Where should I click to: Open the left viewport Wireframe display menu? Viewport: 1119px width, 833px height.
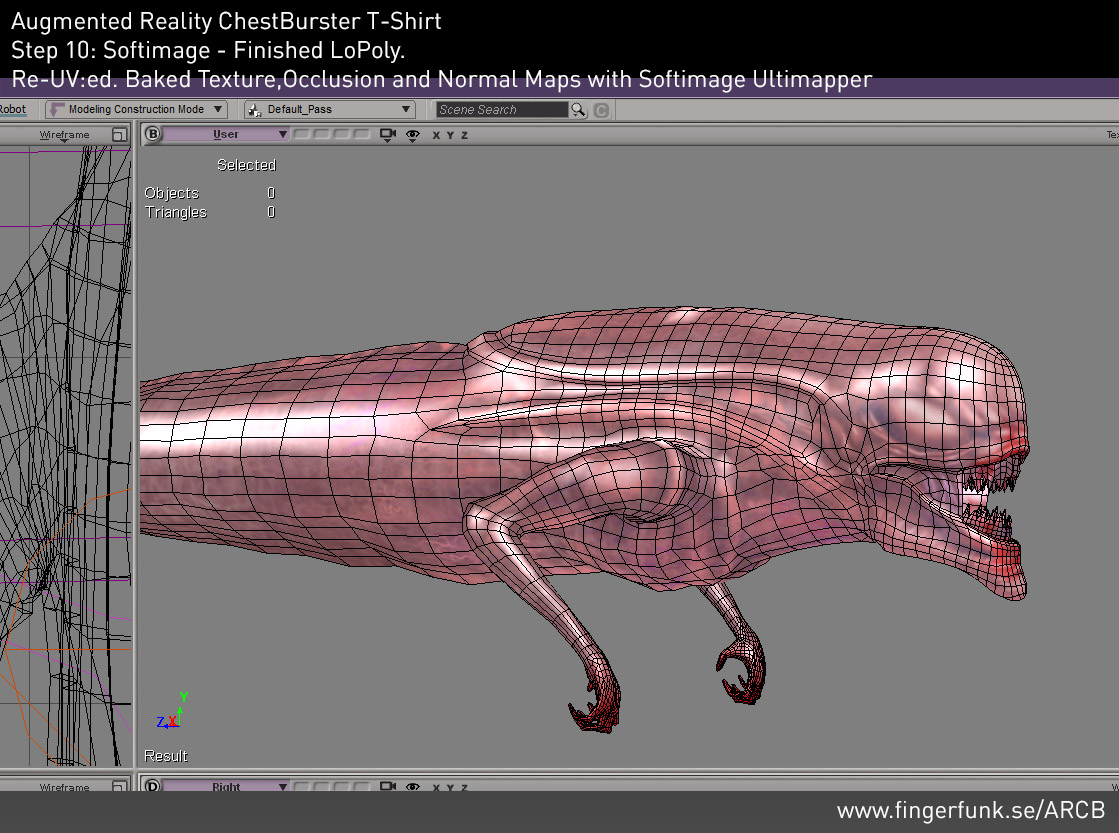(x=64, y=135)
